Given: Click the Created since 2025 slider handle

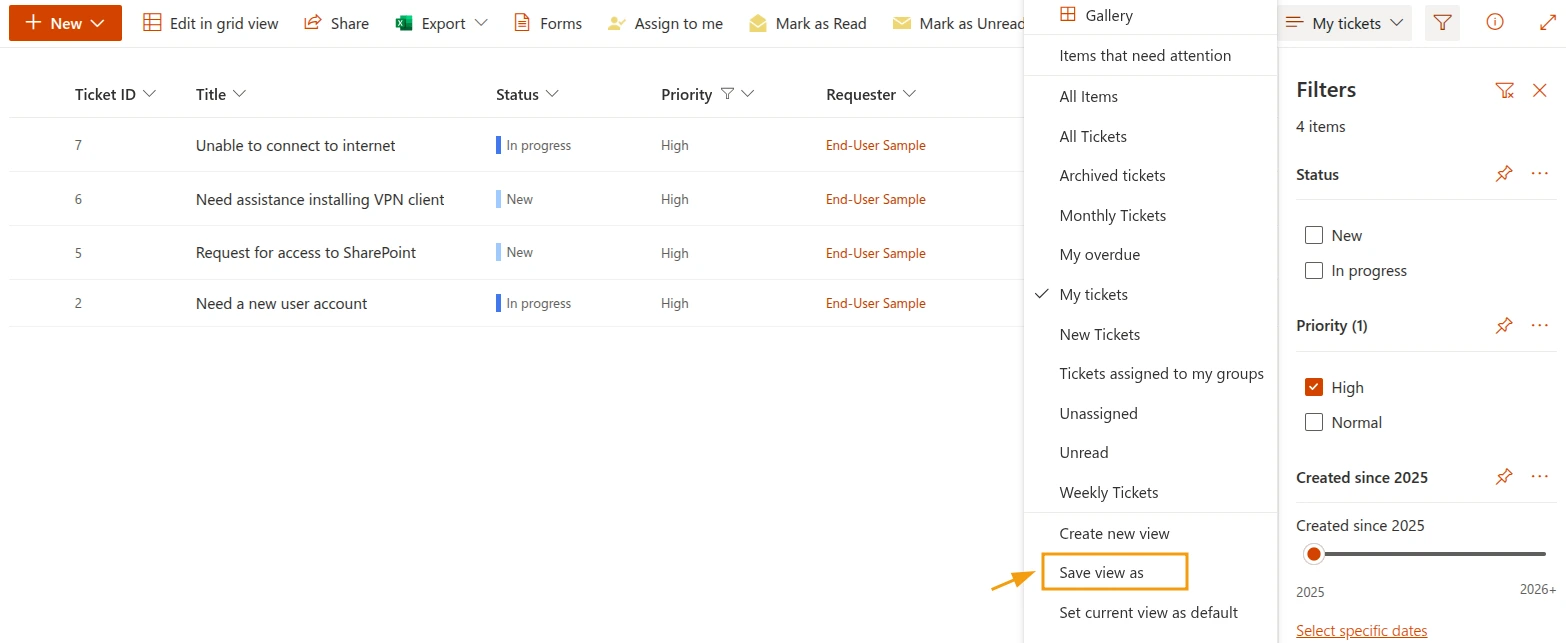Looking at the screenshot, I should pyautogui.click(x=1314, y=554).
